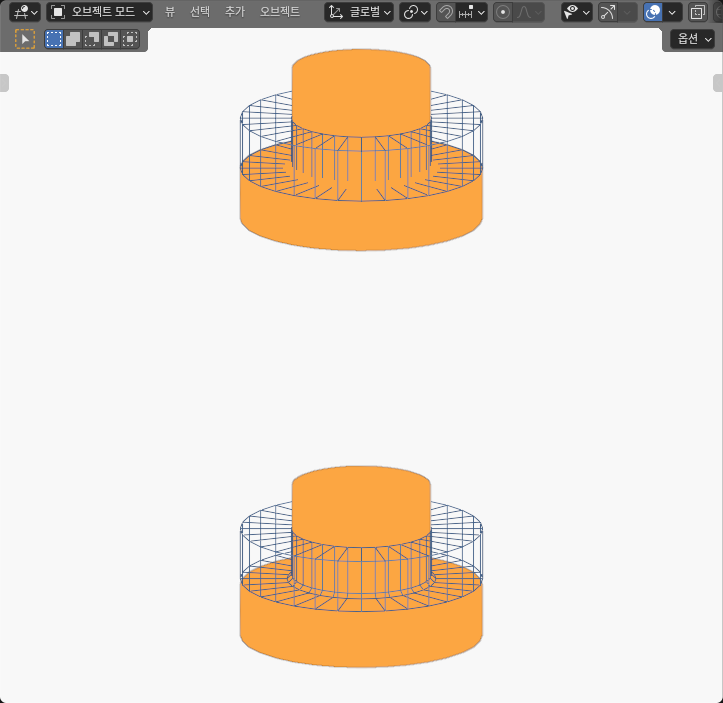723x703 pixels.
Task: Open the 뷰 menu
Action: (170, 12)
